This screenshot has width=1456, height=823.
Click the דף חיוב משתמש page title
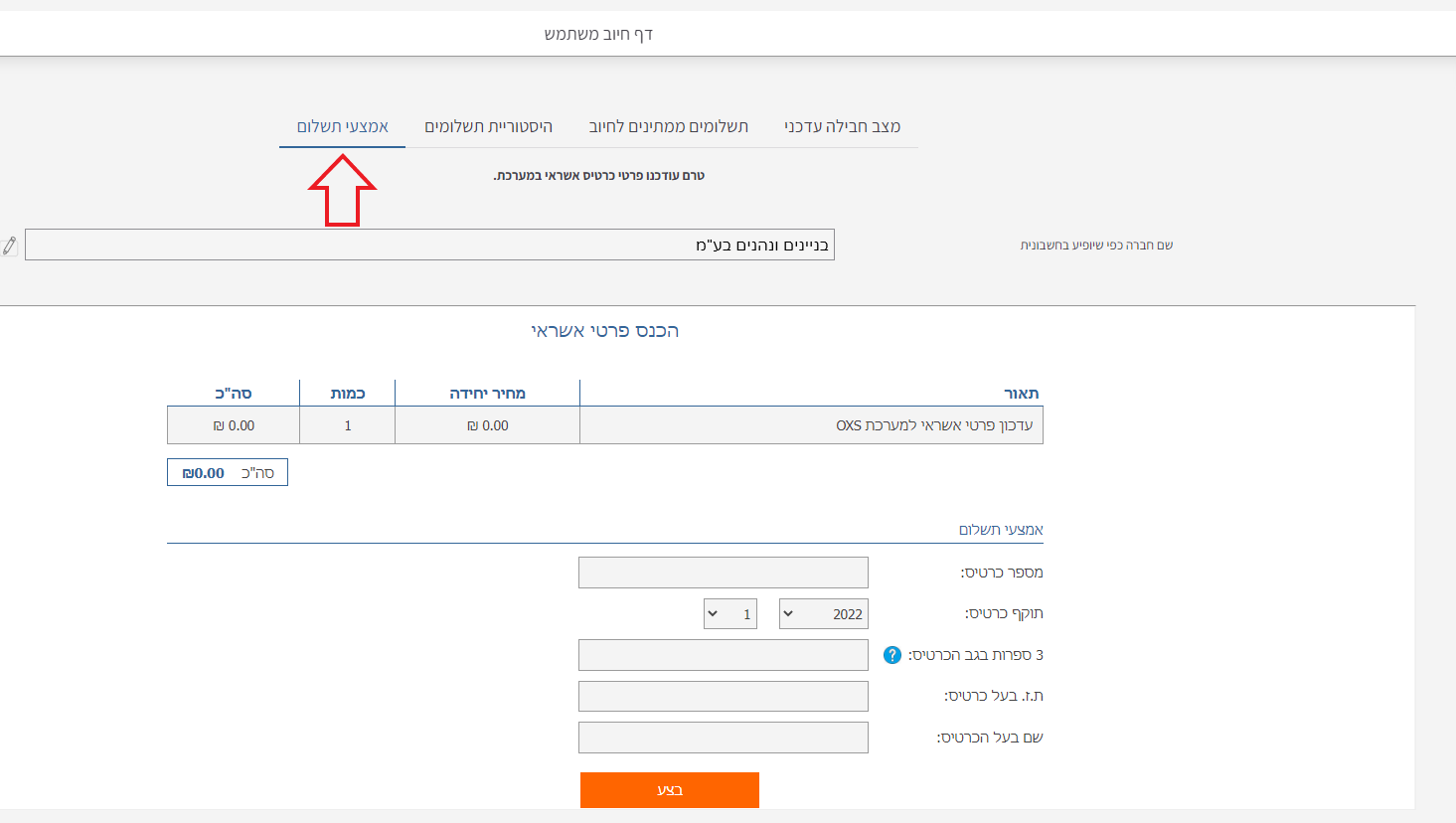[598, 34]
